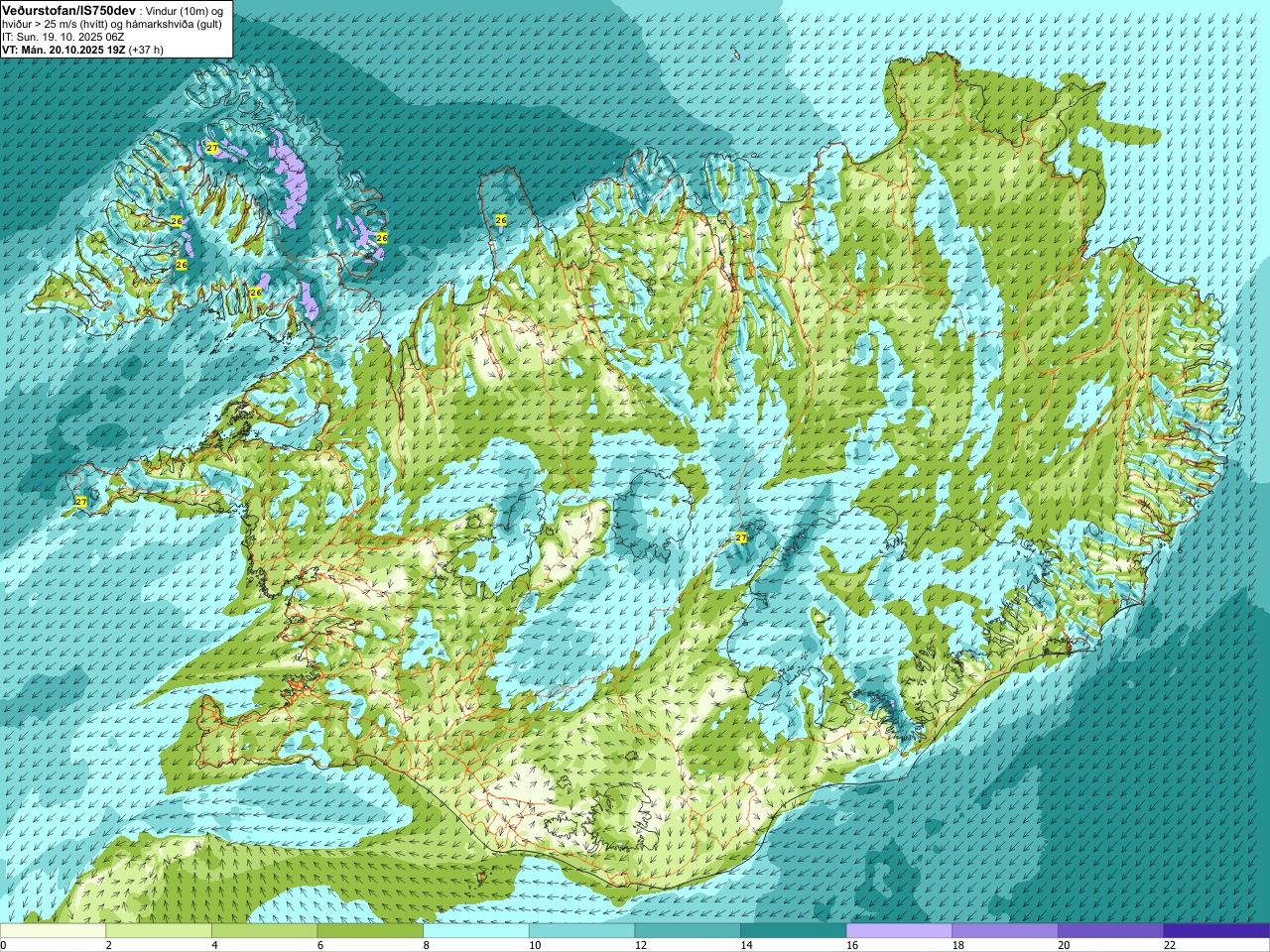Select the 2–4 m/s light green legend swatch
This screenshot has height=952, width=1270.
[159, 931]
